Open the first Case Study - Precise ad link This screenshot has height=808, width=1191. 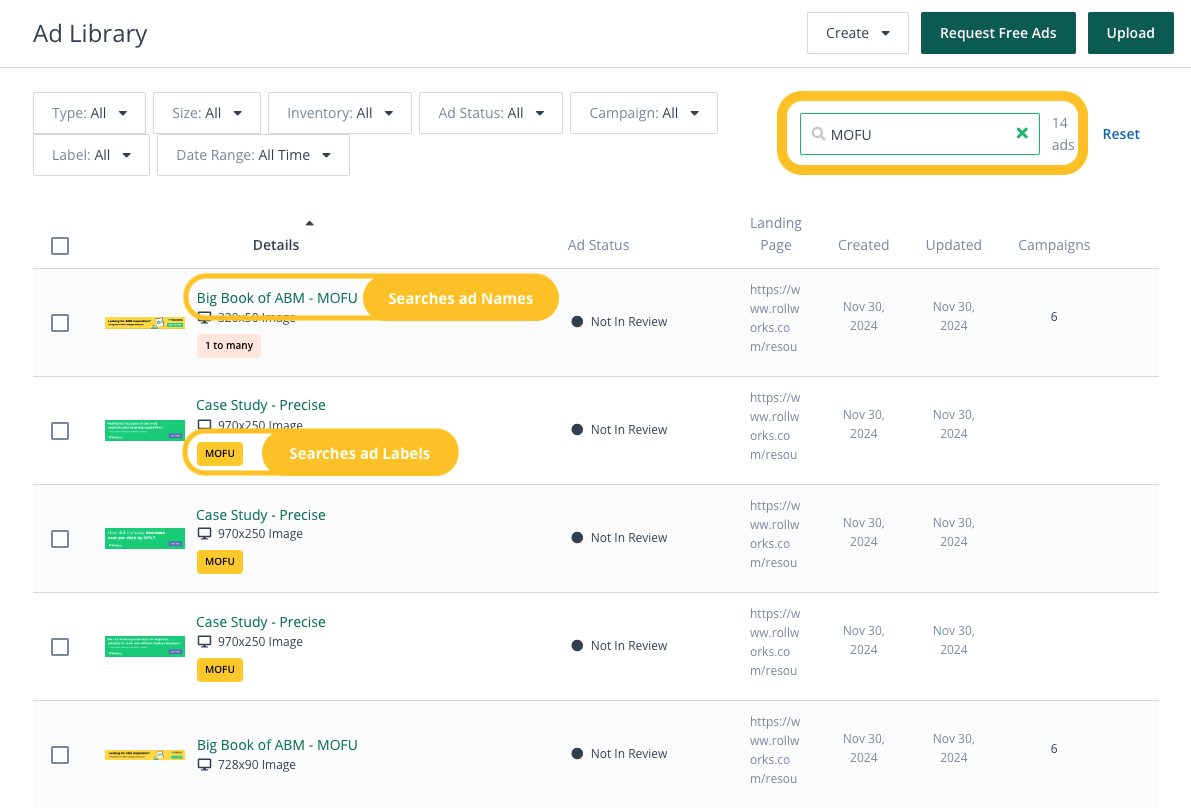coord(260,405)
